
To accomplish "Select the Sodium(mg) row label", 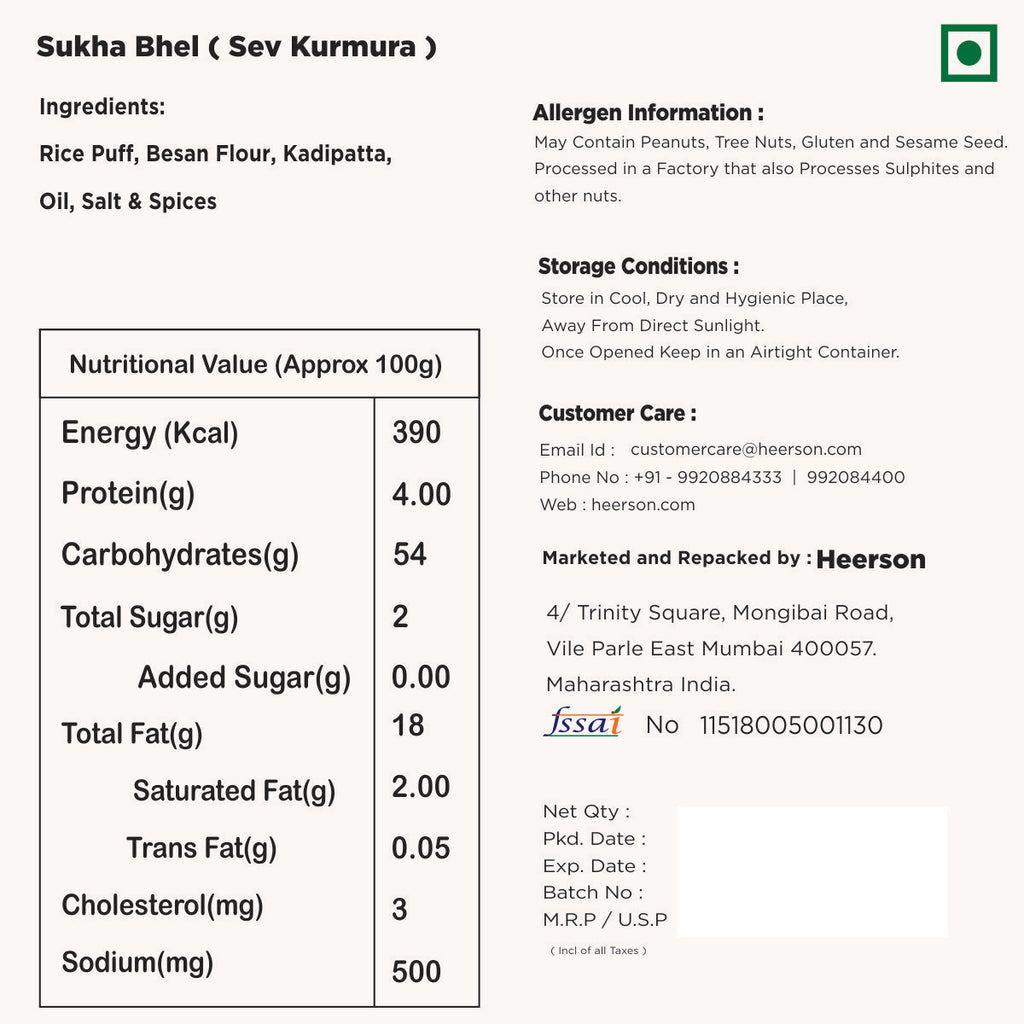I will coord(137,963).
